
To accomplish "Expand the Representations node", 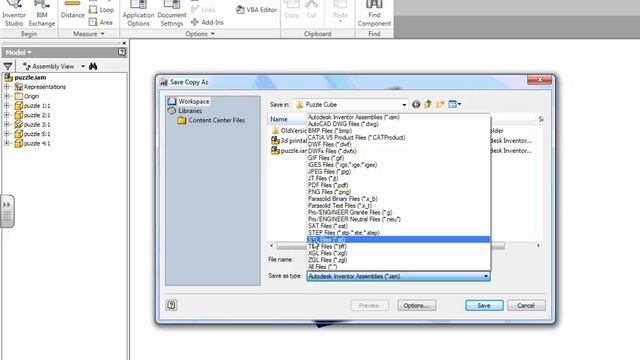I will (x=7, y=87).
